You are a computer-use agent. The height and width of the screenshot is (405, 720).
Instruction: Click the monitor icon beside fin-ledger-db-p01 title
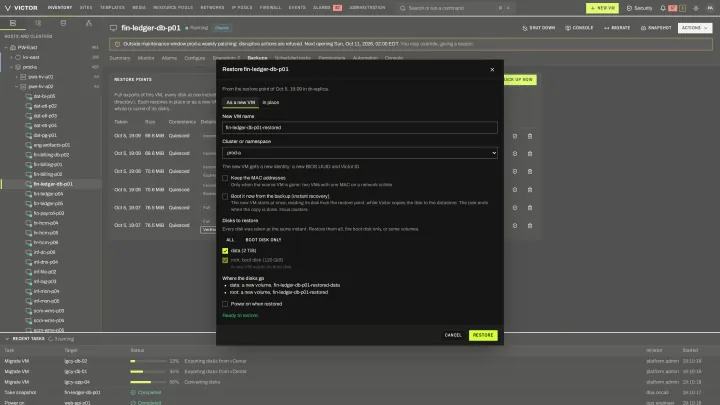(113, 28)
